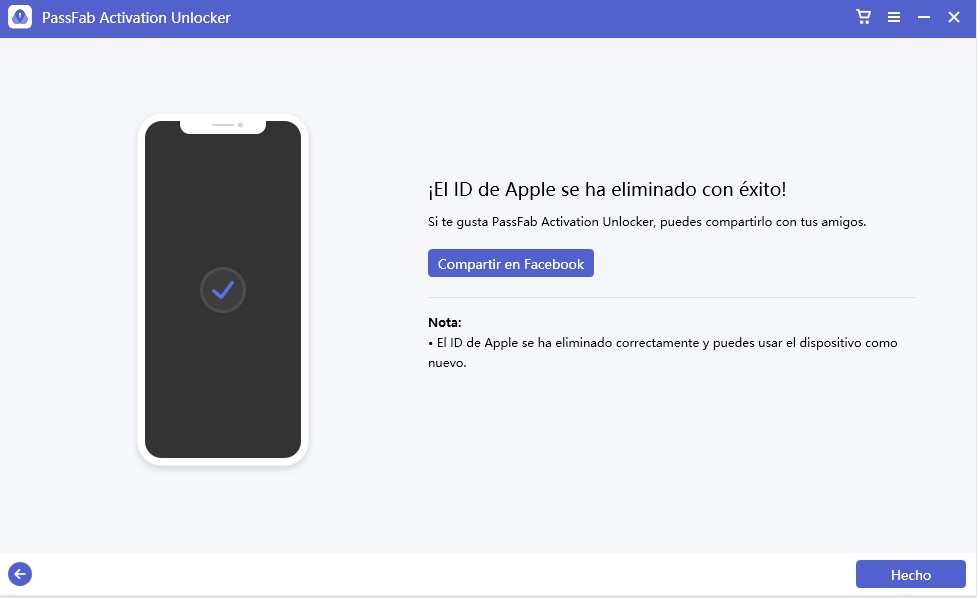Share PassFab Activation Unlocker on Facebook
Viewport: 977px width, 598px height.
[x=510, y=263]
